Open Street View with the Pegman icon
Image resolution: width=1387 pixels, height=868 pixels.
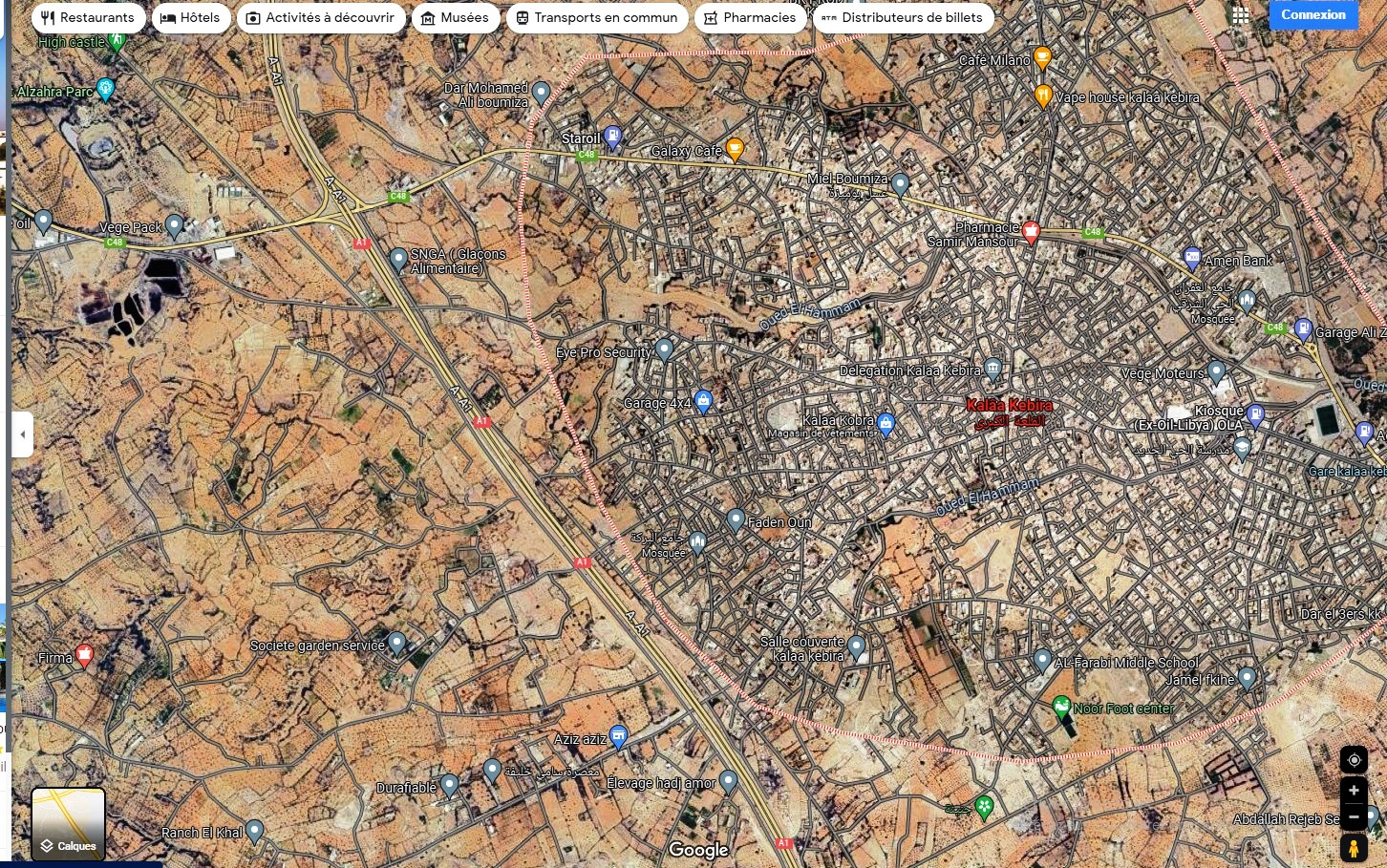[1354, 848]
